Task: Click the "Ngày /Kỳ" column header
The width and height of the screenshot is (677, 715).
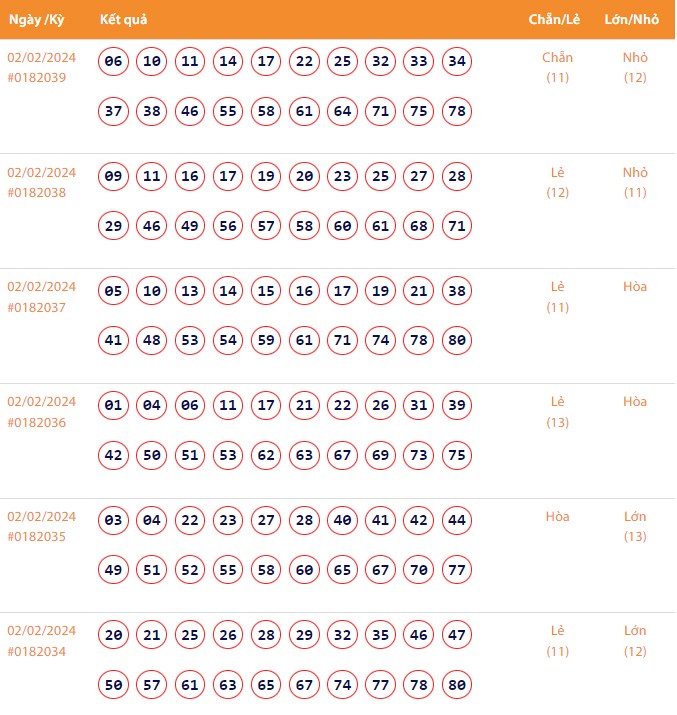Action: click(37, 20)
